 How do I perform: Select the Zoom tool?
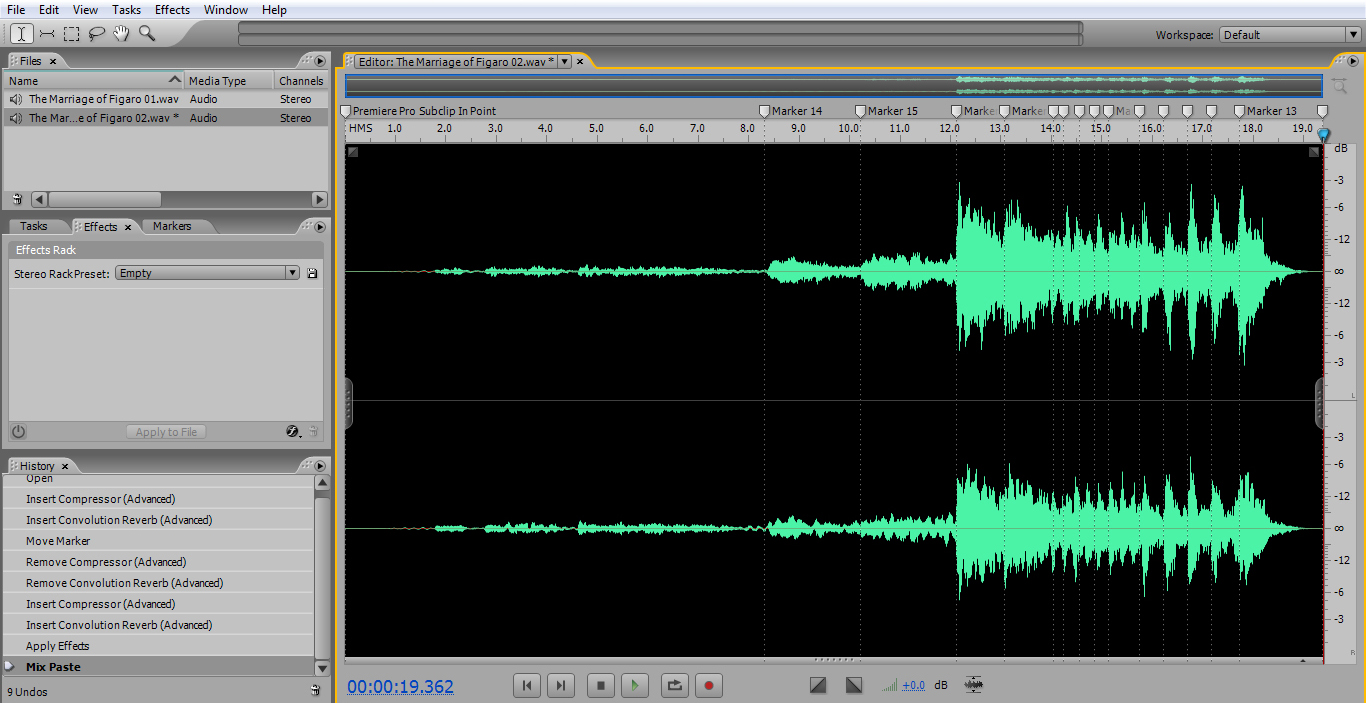145,33
